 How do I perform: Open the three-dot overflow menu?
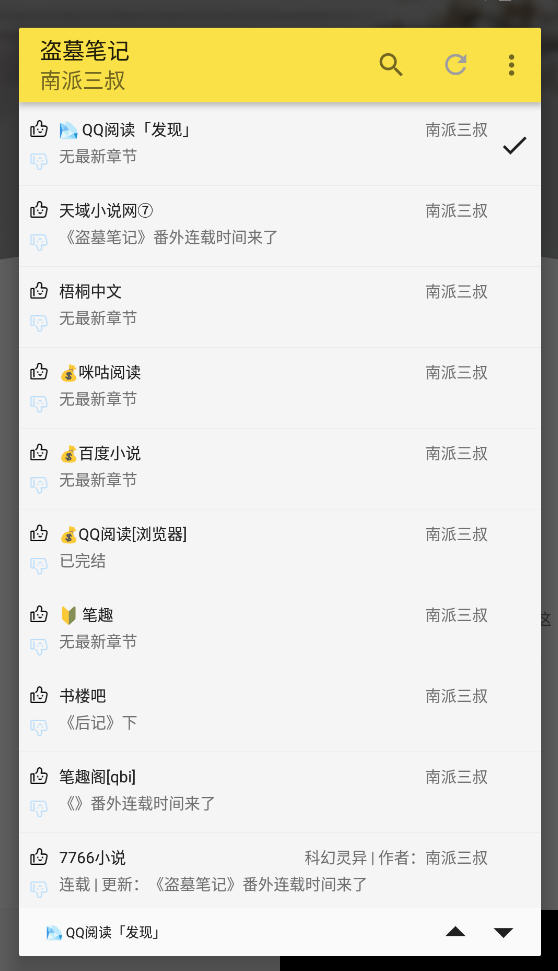[x=511, y=65]
